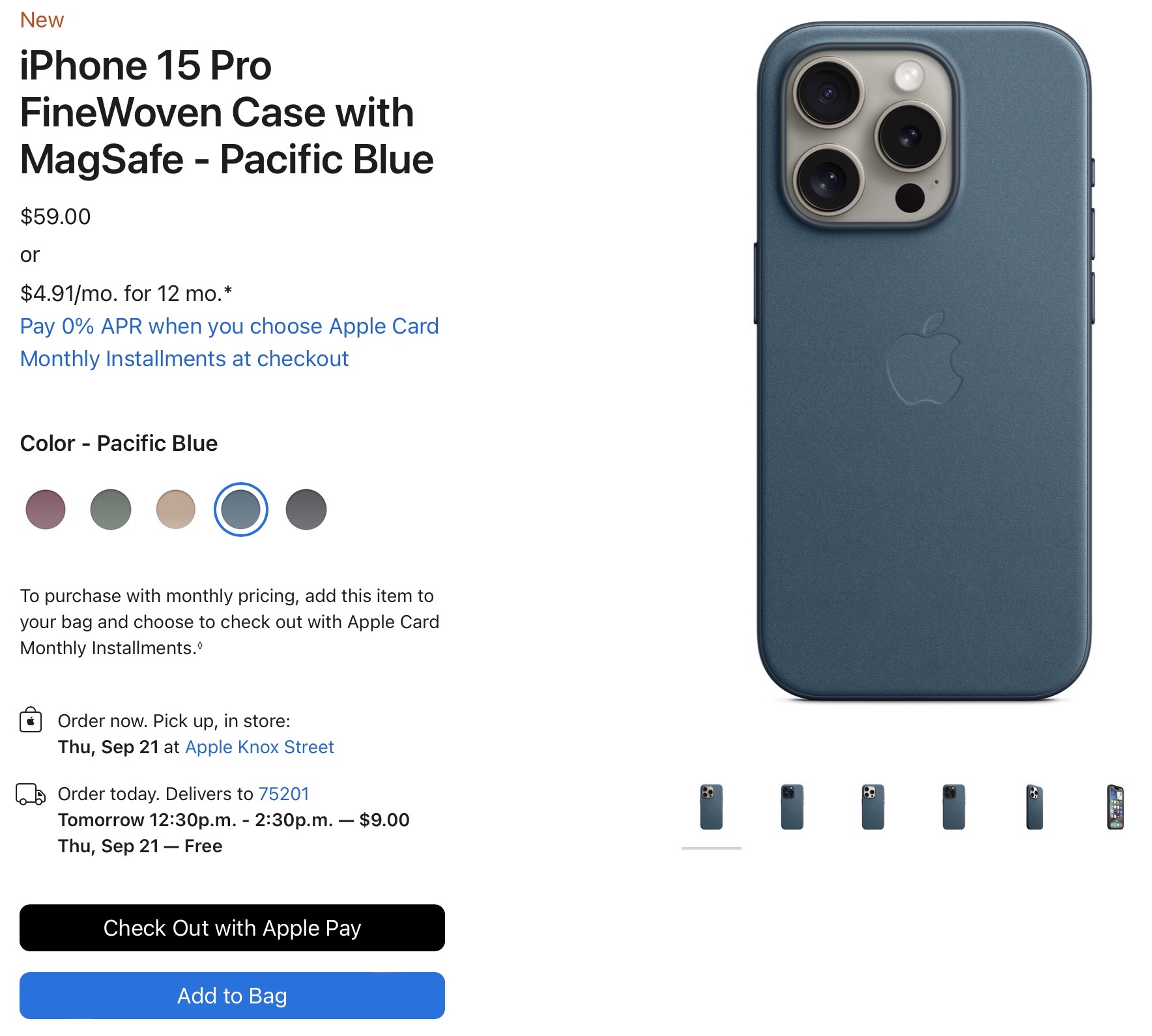1152x1036 pixels.
Task: Check Out with Apple Pay
Action: pos(232,928)
